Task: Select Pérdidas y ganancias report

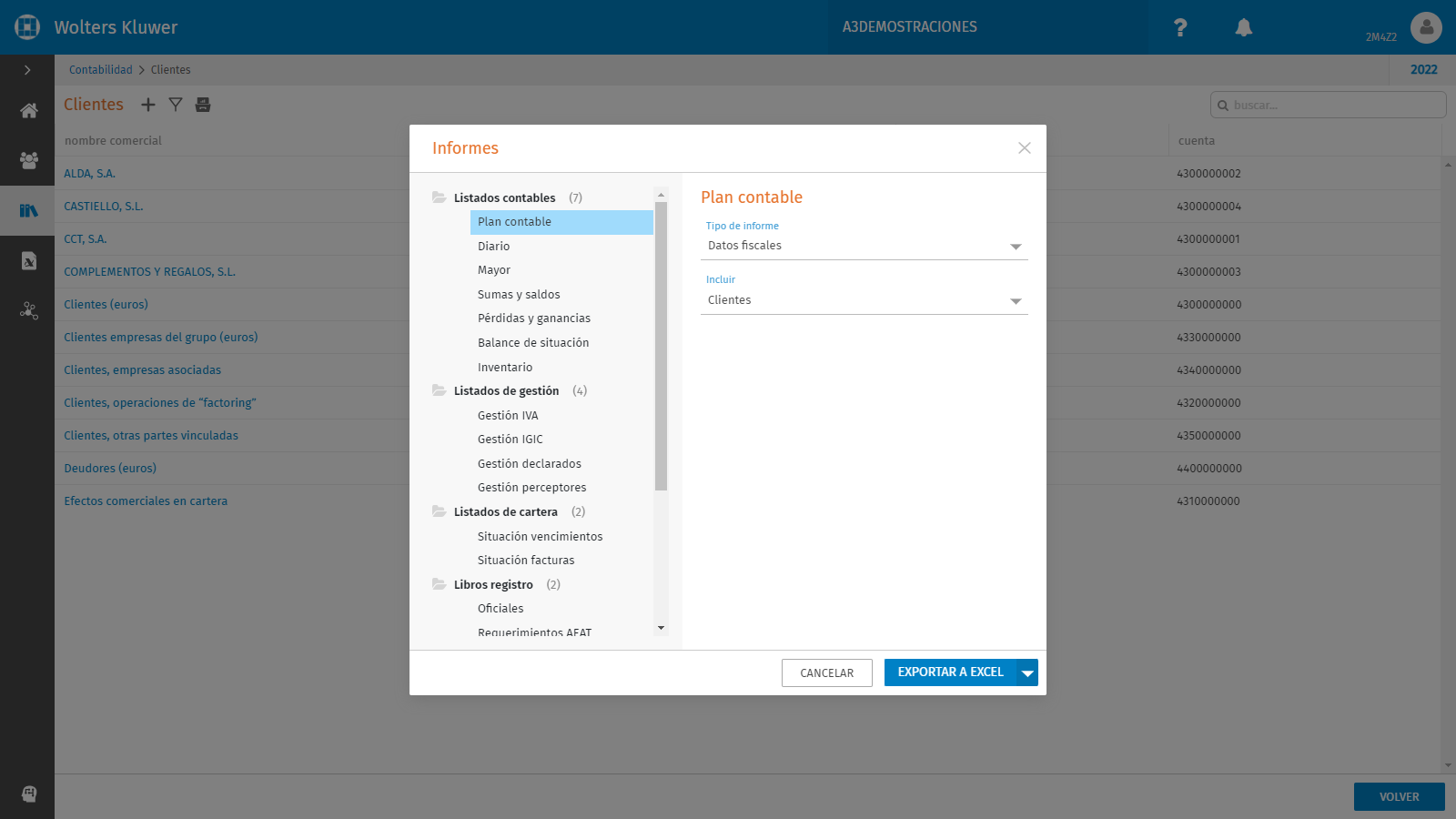Action: click(534, 318)
